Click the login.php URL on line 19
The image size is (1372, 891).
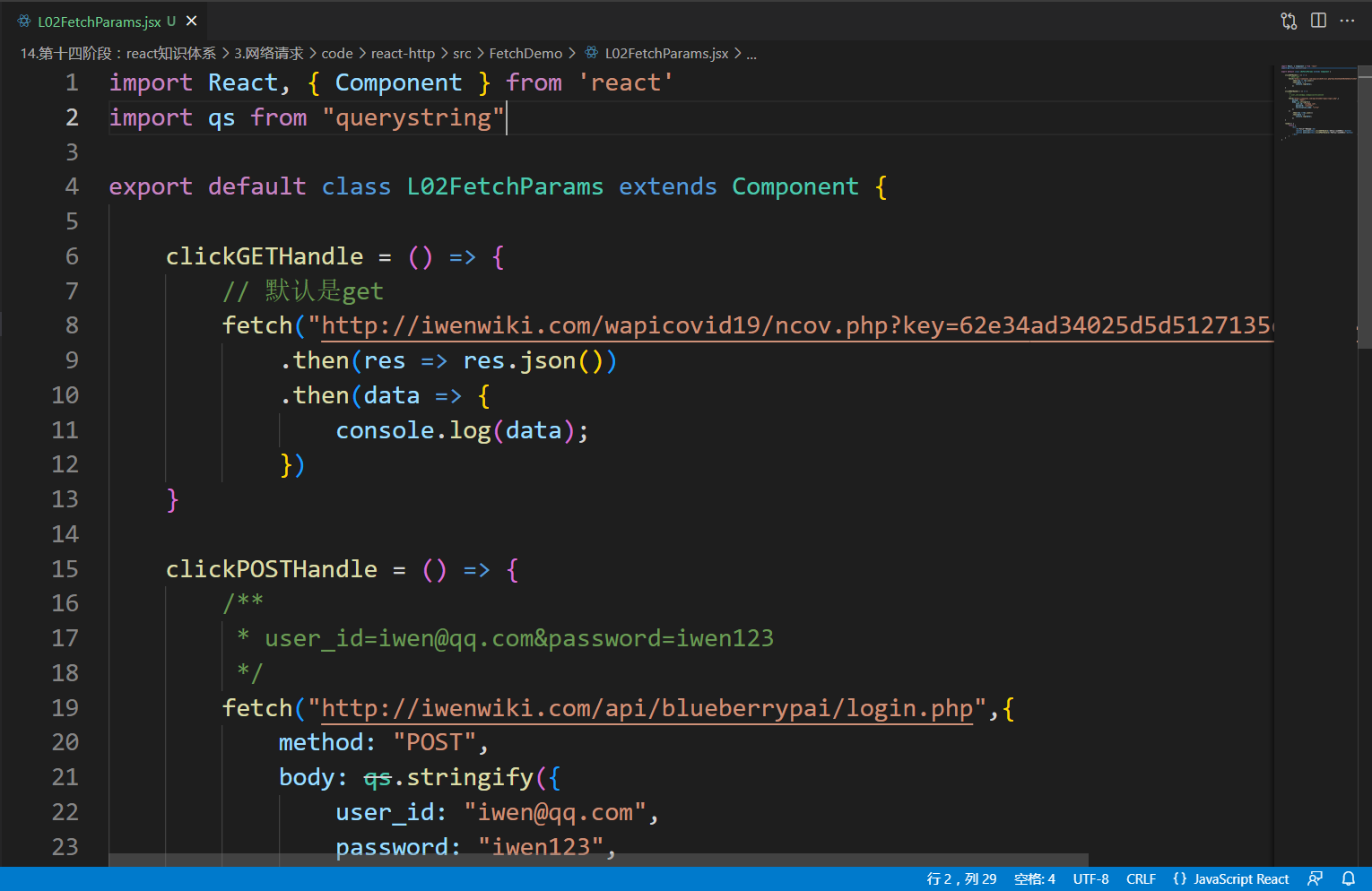point(647,708)
